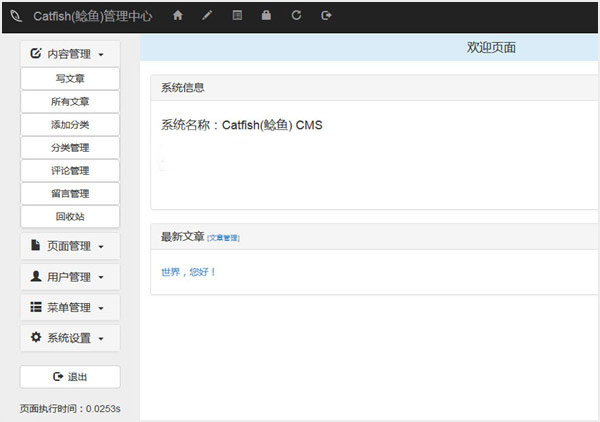The image size is (600, 422).
Task: Go to home via the house icon
Action: [178, 15]
